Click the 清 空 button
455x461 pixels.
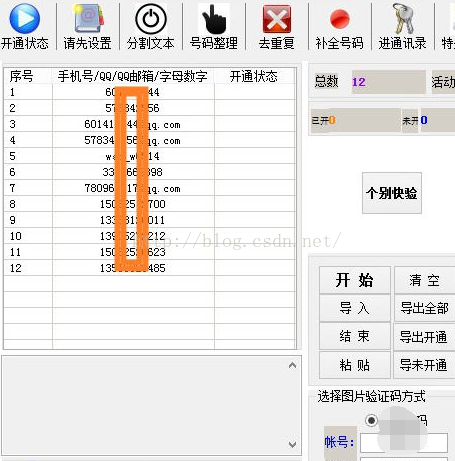pyautogui.click(x=425, y=280)
